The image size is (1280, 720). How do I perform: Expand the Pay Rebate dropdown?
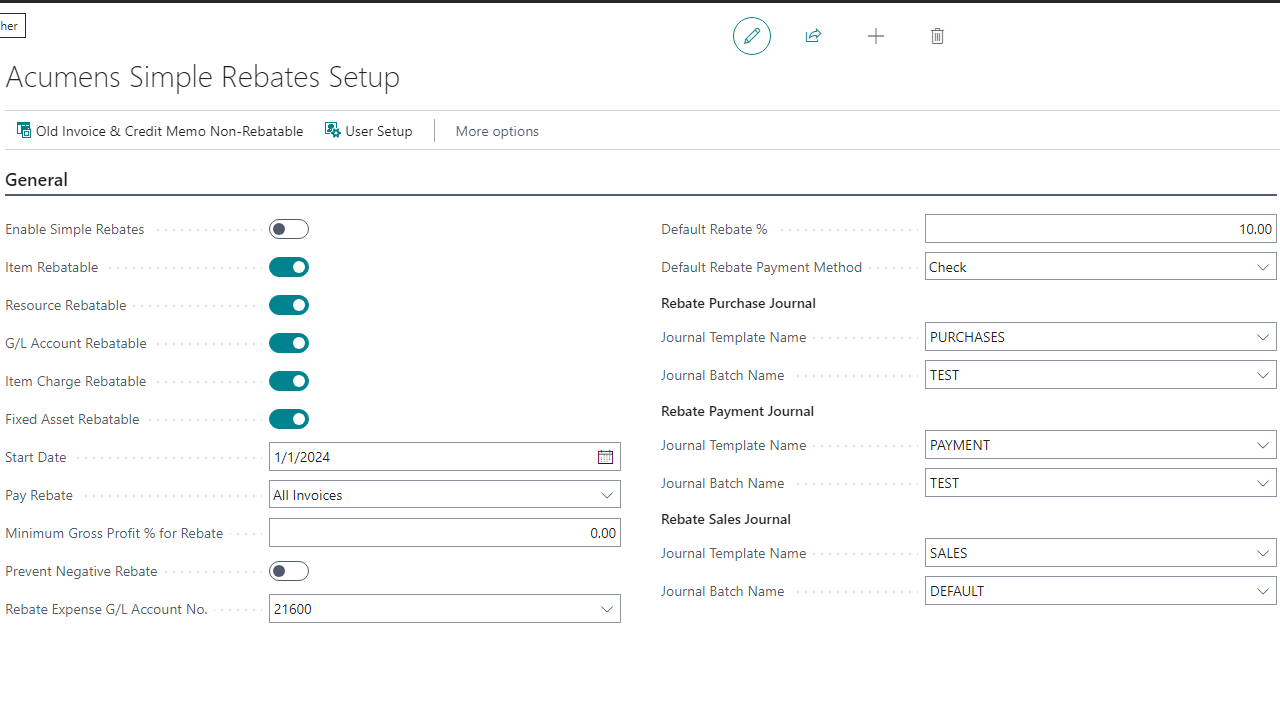pos(606,495)
